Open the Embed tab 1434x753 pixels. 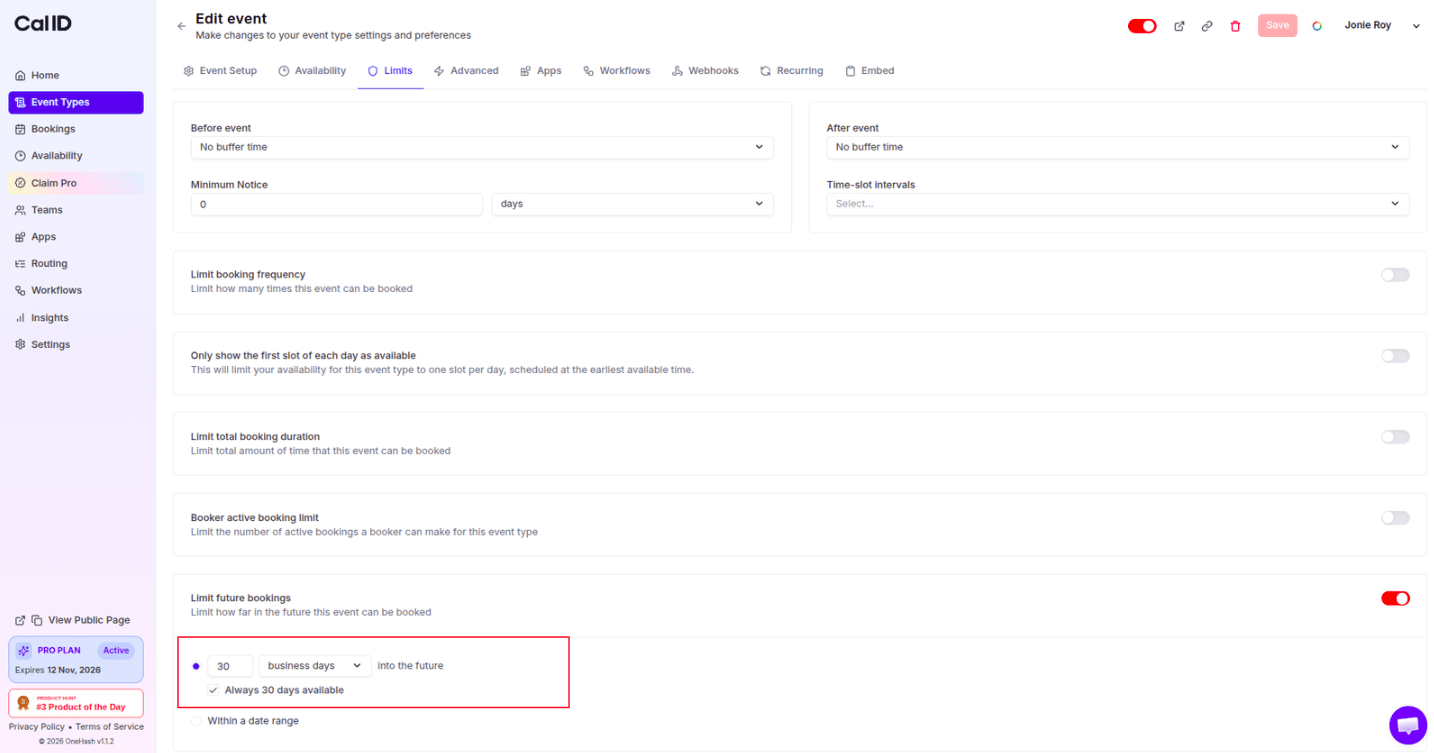[x=869, y=71]
